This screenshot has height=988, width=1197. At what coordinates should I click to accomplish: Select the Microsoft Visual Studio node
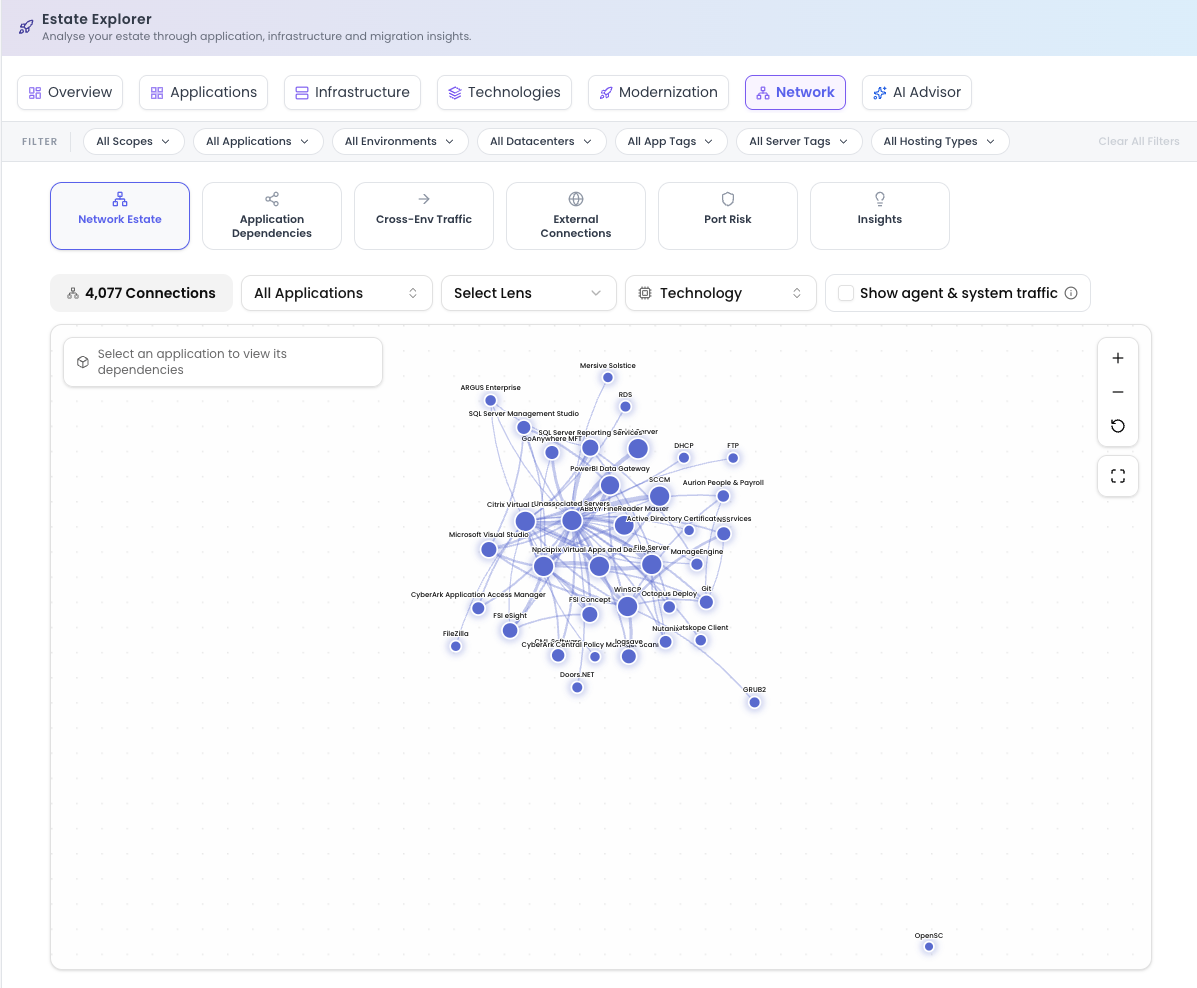tap(489, 549)
